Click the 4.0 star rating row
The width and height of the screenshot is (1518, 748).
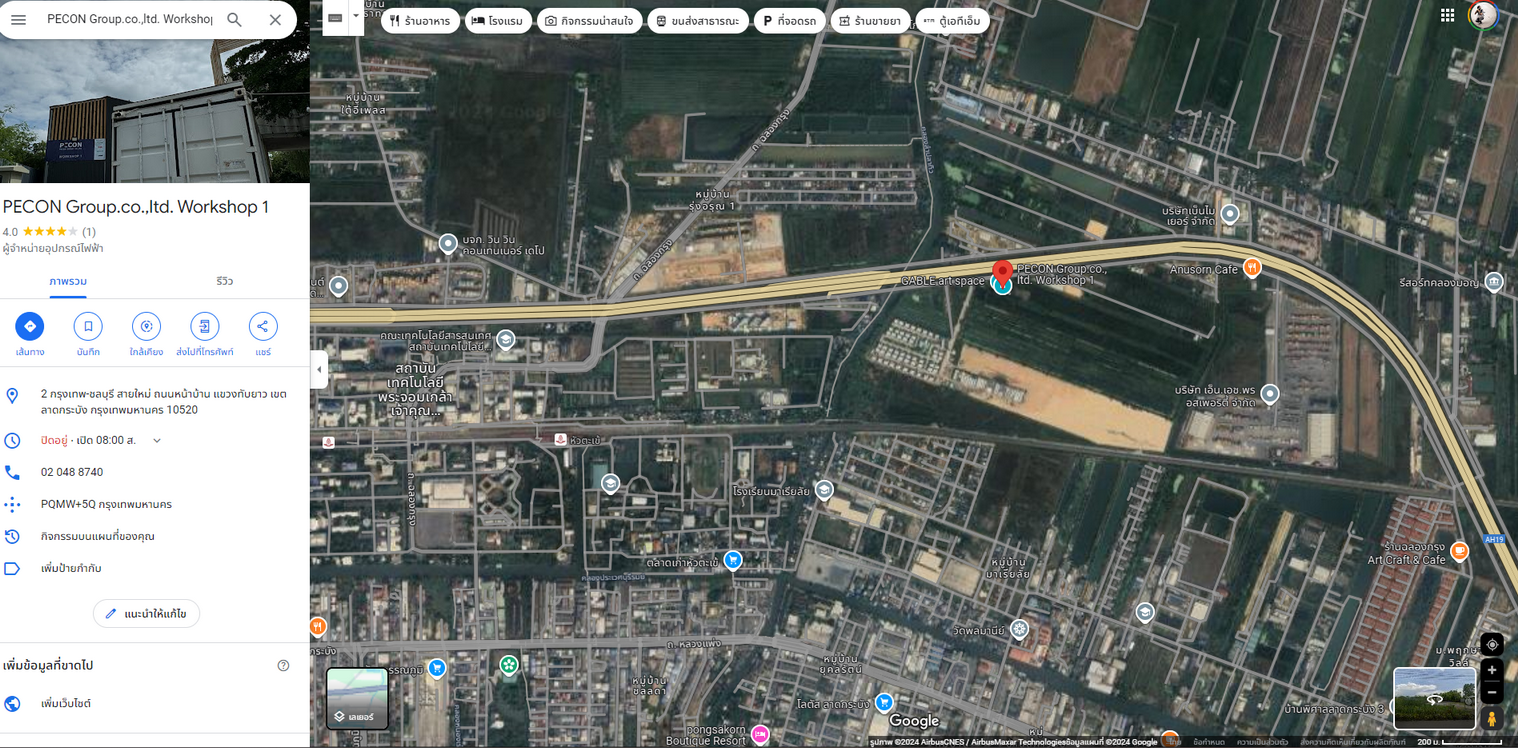coord(49,231)
